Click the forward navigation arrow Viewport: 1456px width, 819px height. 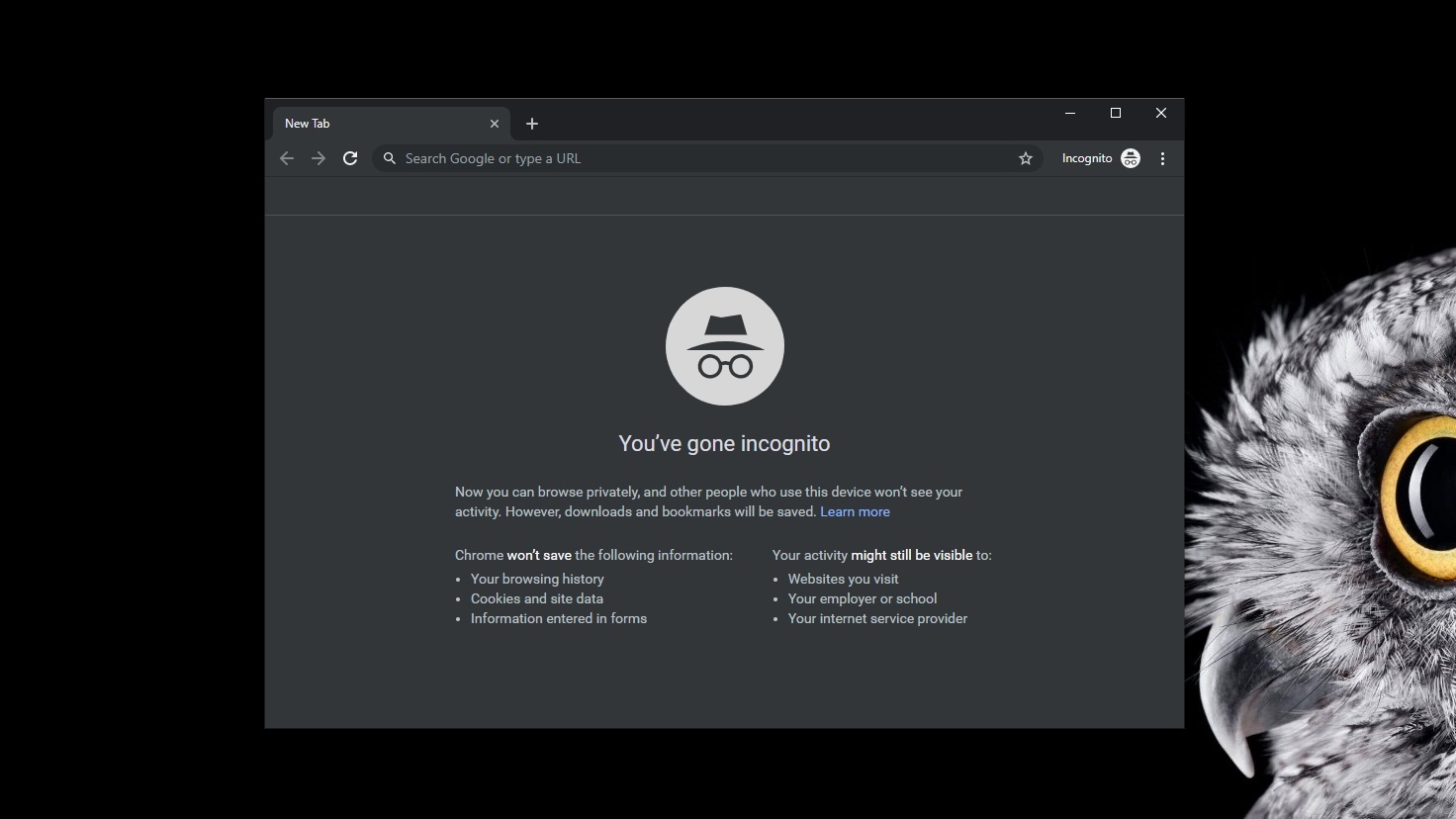pyautogui.click(x=318, y=158)
